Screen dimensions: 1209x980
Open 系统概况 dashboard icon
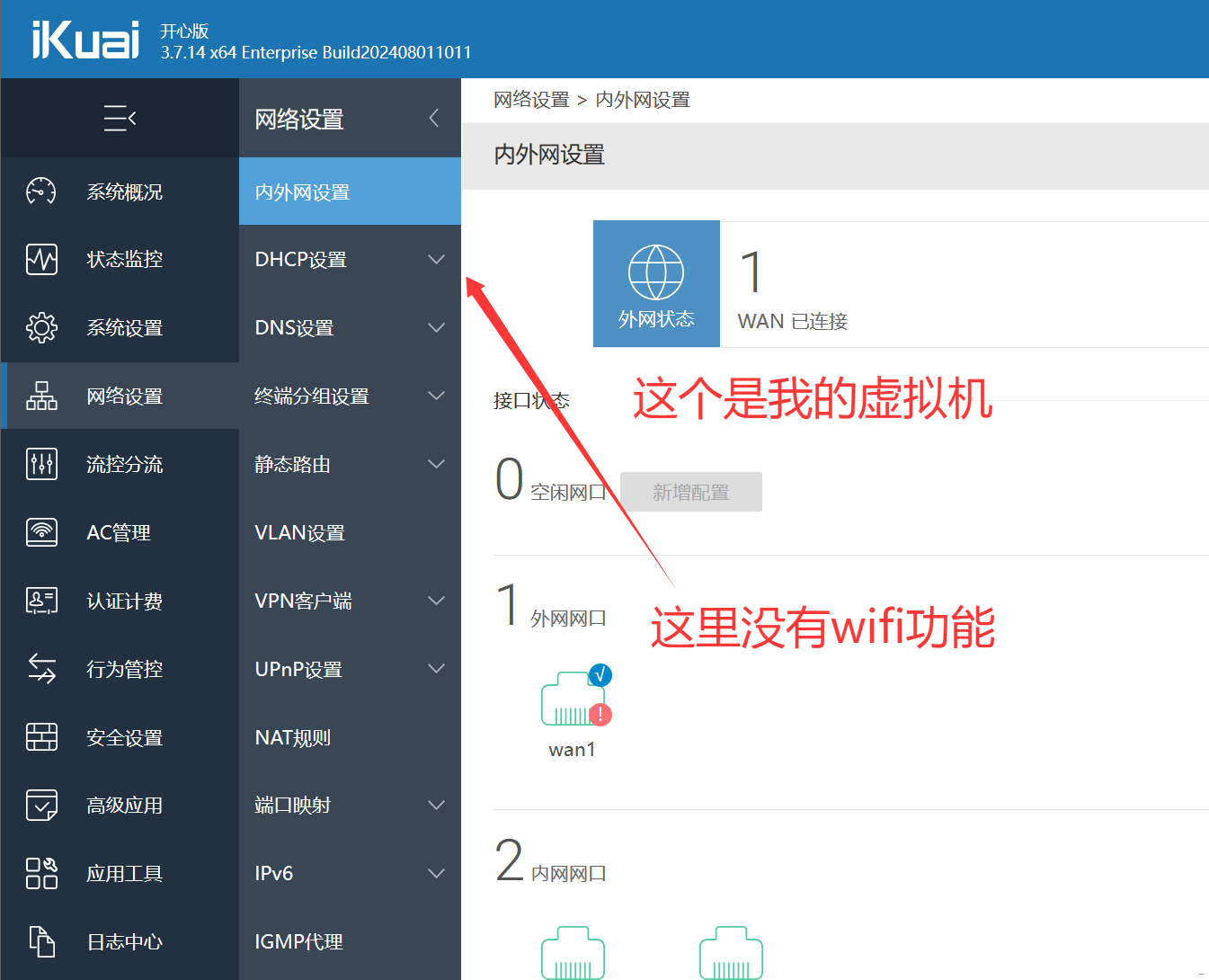pyautogui.click(x=41, y=192)
